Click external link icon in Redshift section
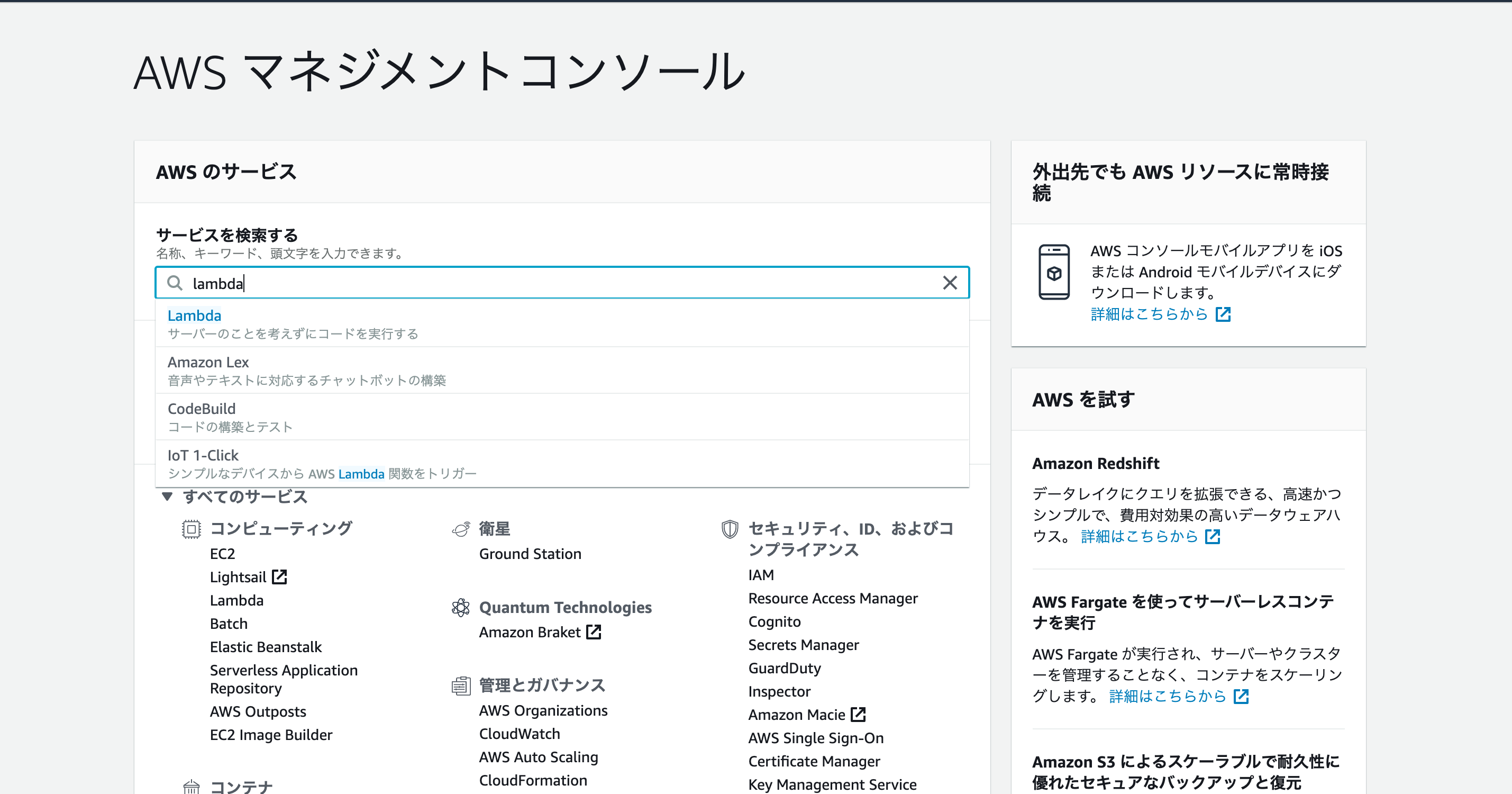Screen dimensions: 1512x794 1213,536
